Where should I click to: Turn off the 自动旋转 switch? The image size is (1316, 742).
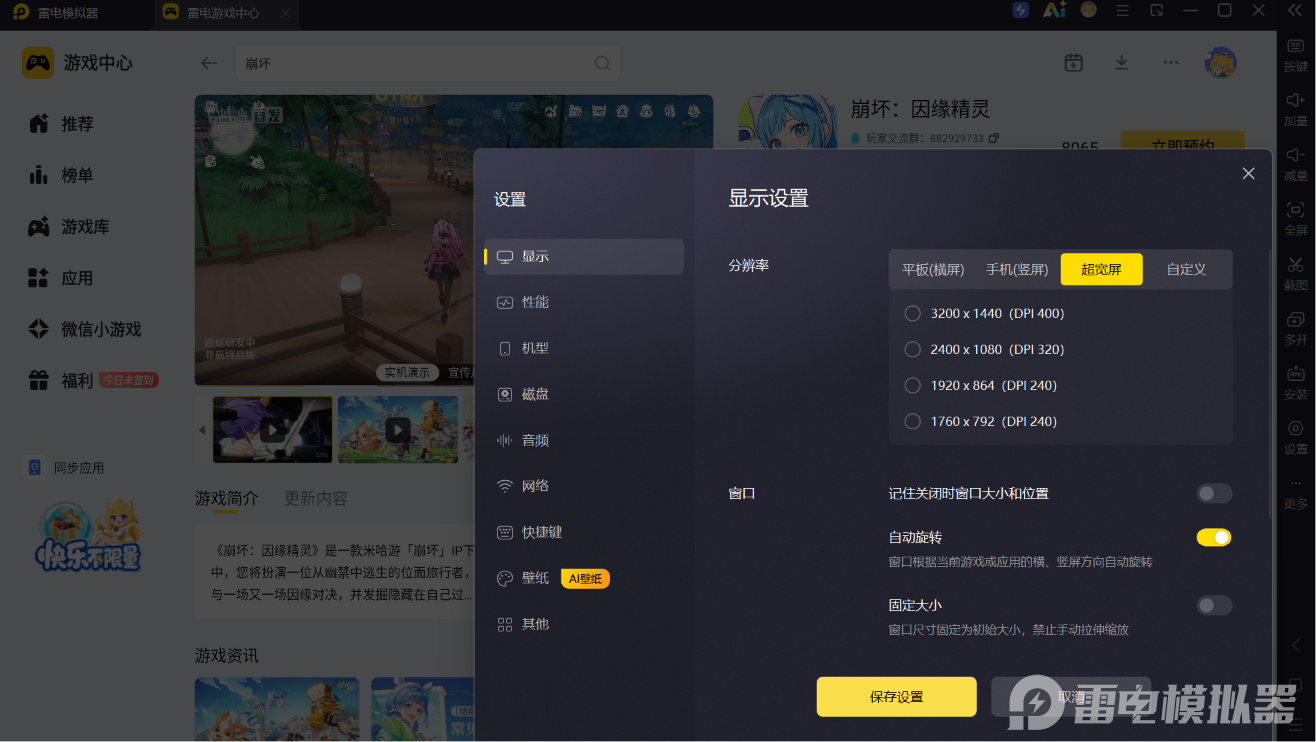[1214, 537]
